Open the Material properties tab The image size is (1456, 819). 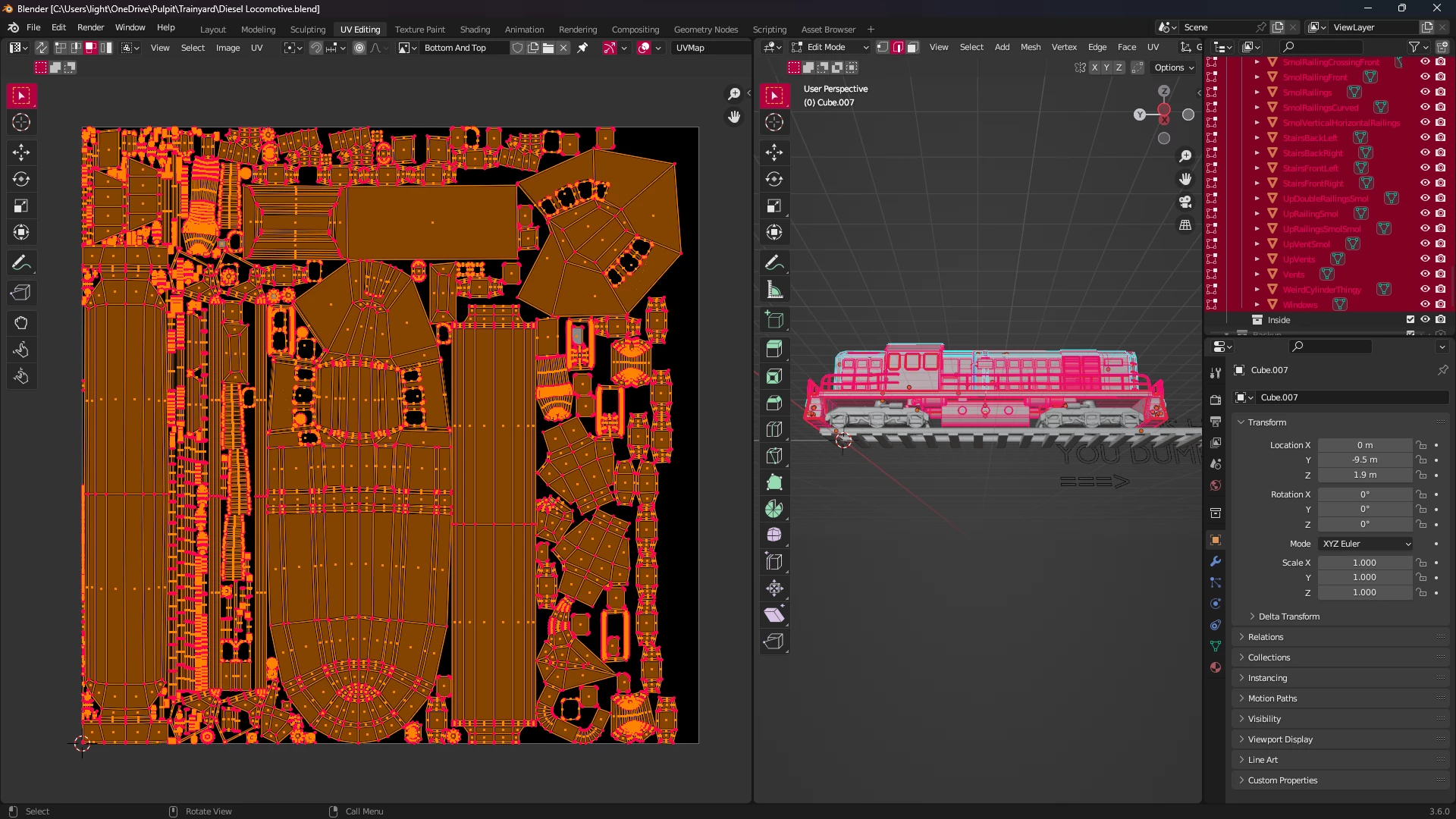pos(1216,667)
